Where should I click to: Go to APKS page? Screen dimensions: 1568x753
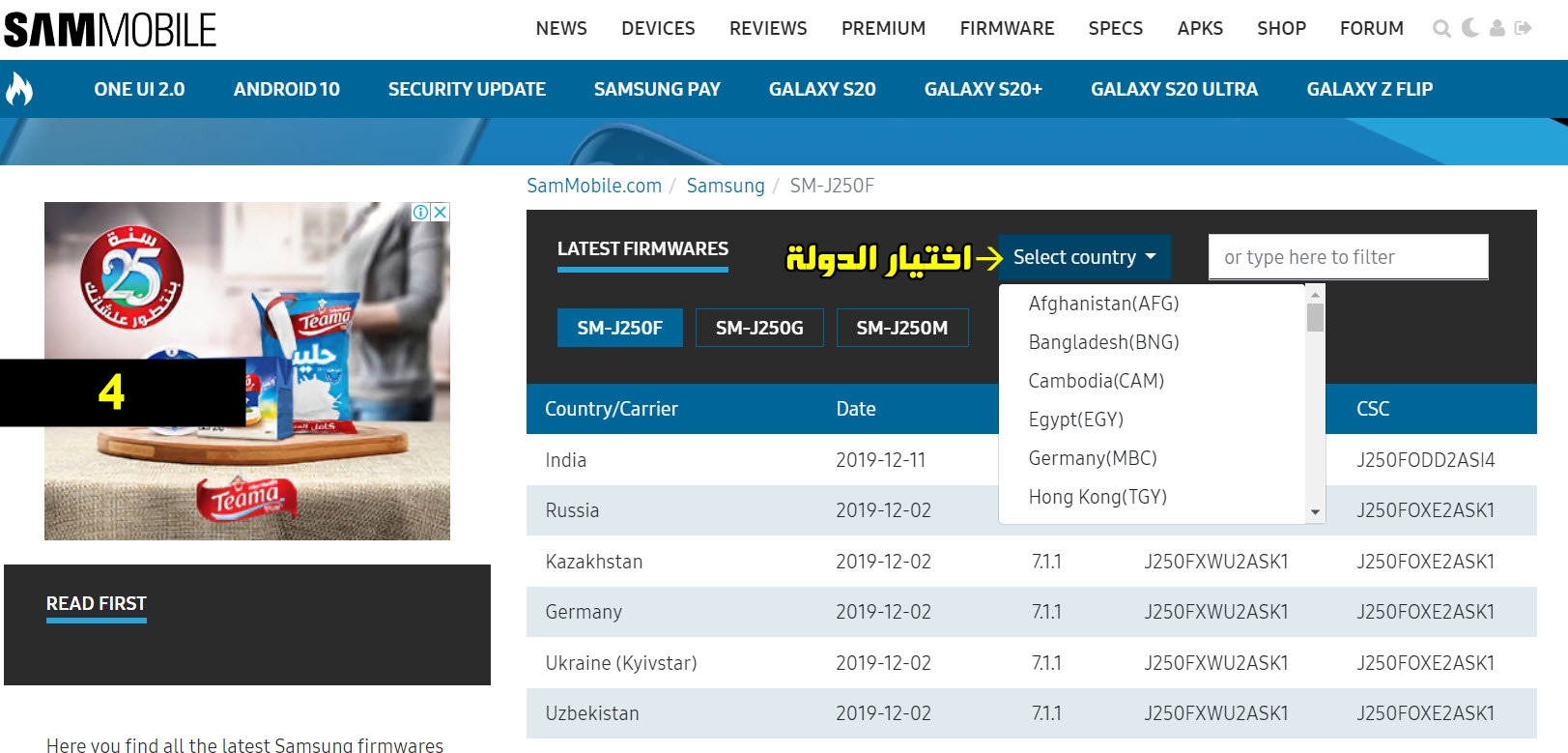(x=1200, y=28)
